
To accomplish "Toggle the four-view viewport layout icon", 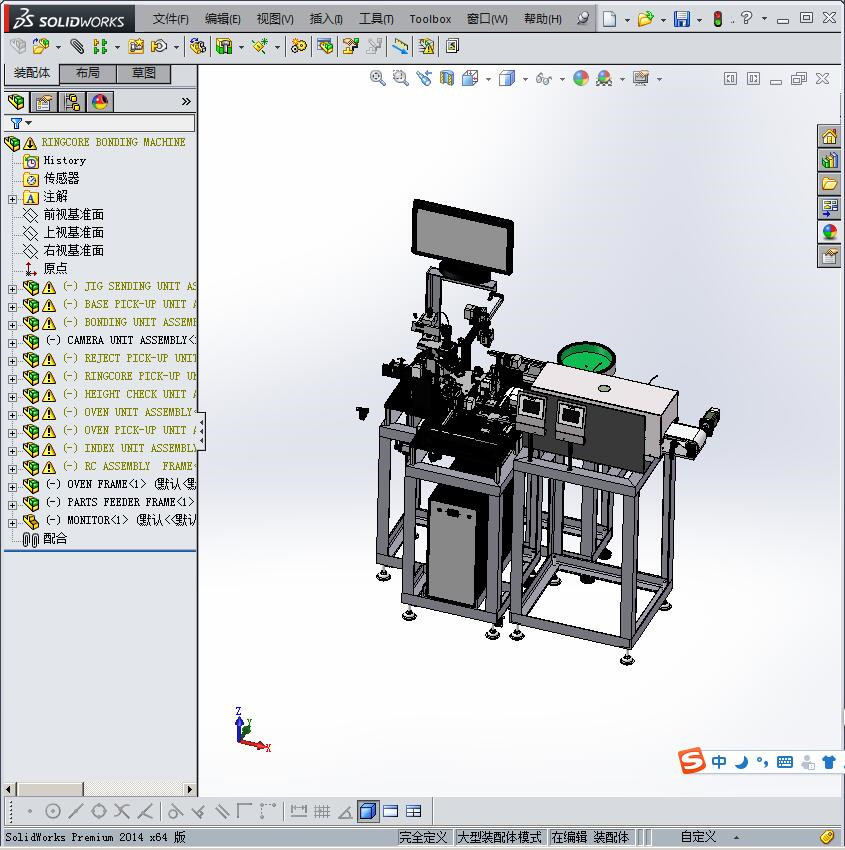I will (414, 811).
